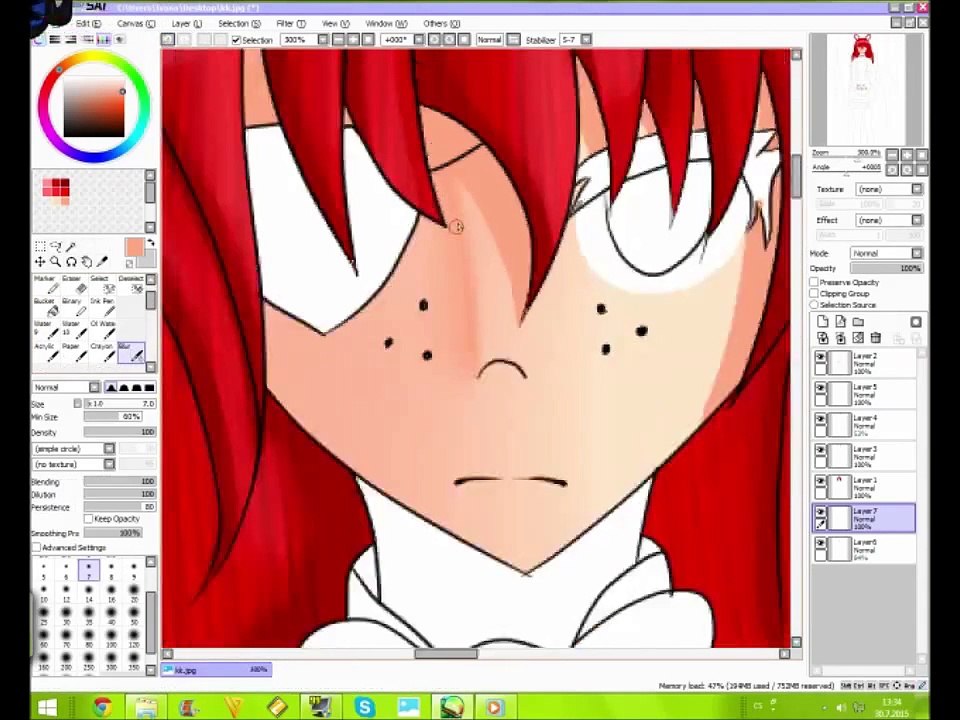Choose the Select pen tool
Screen dimensions: 960x720
pos(101,285)
